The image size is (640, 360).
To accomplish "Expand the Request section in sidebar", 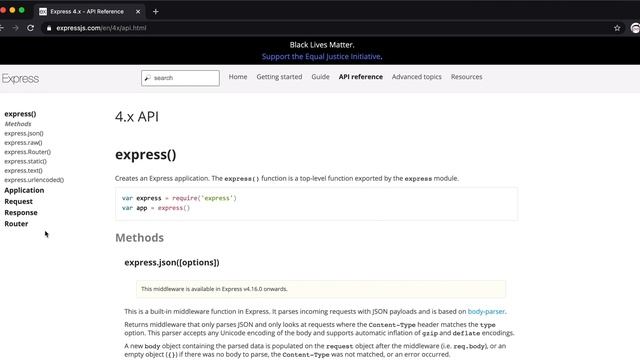I will pos(18,201).
